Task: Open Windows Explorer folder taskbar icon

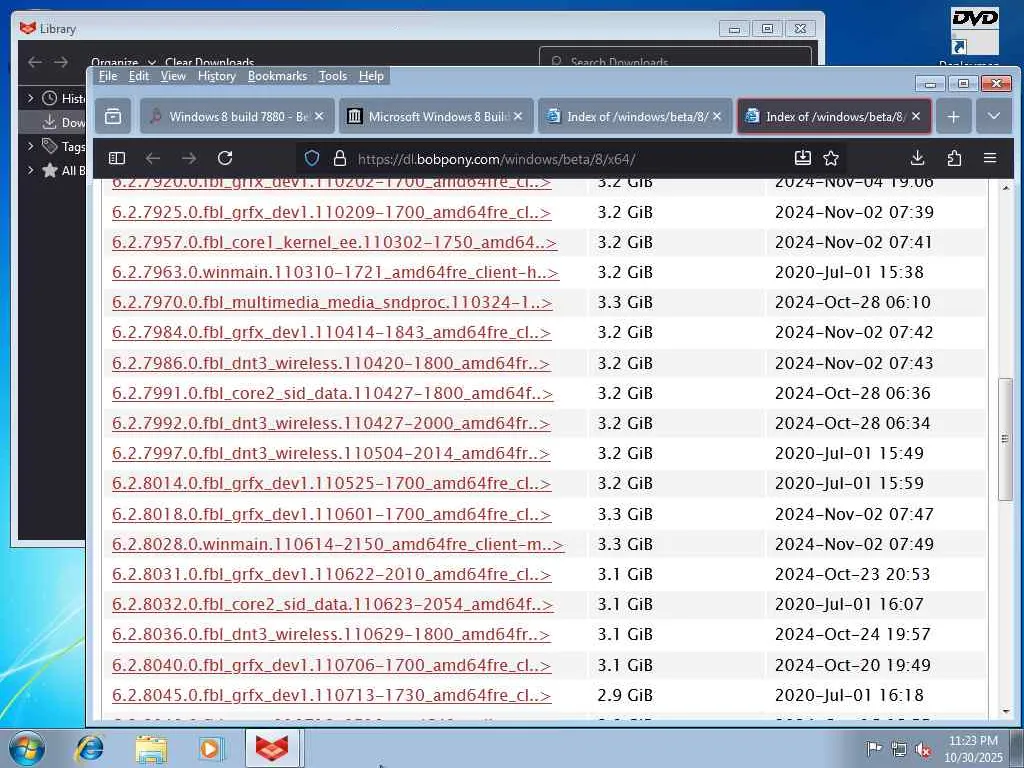Action: [x=151, y=748]
